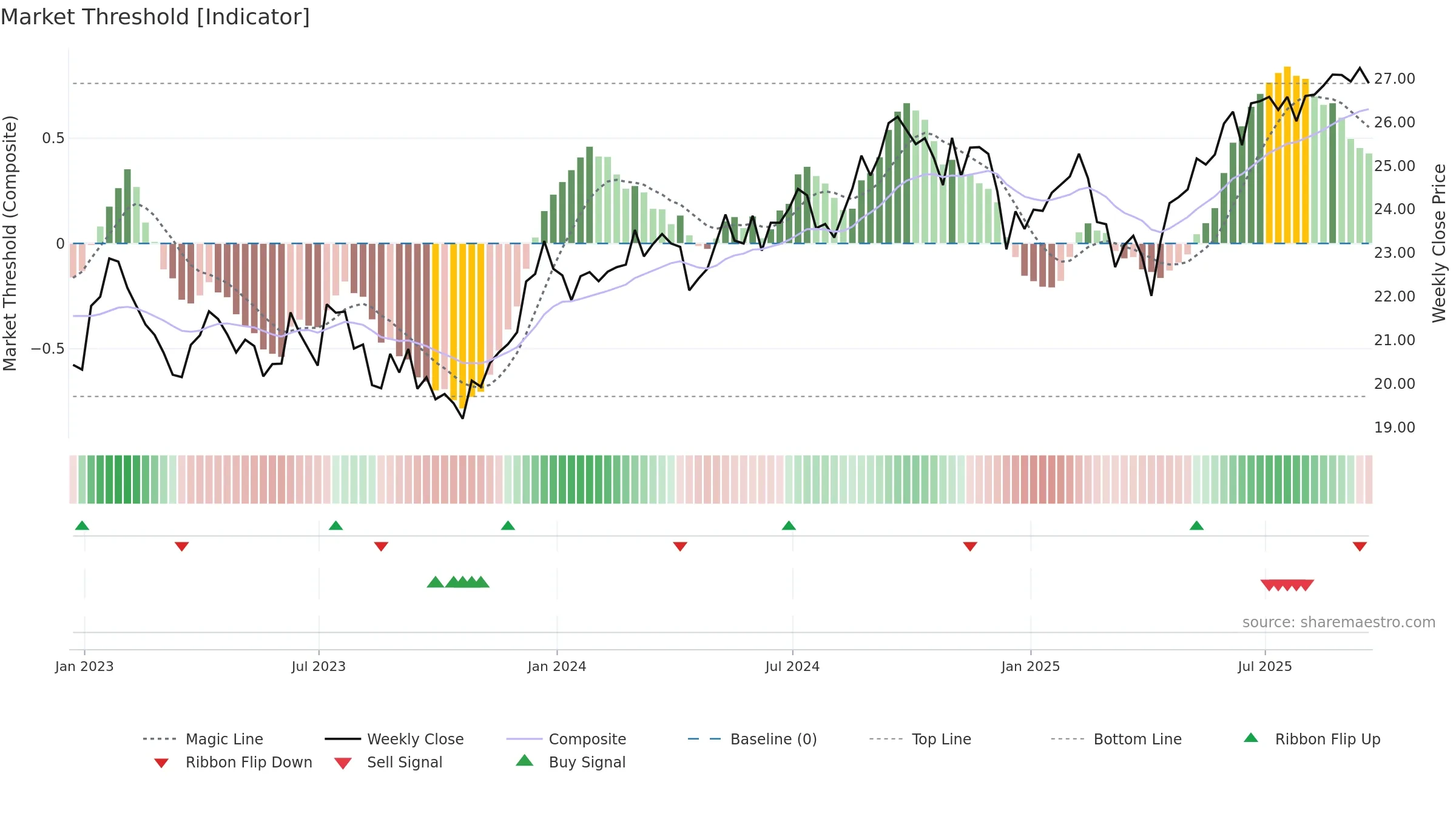Click the source: sharemaestro.com text
This screenshot has height=819, width=1456.
point(1339,622)
